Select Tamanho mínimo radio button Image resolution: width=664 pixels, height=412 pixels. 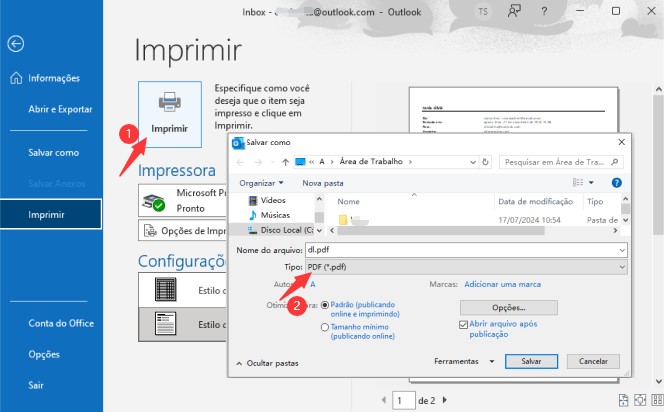coord(325,327)
